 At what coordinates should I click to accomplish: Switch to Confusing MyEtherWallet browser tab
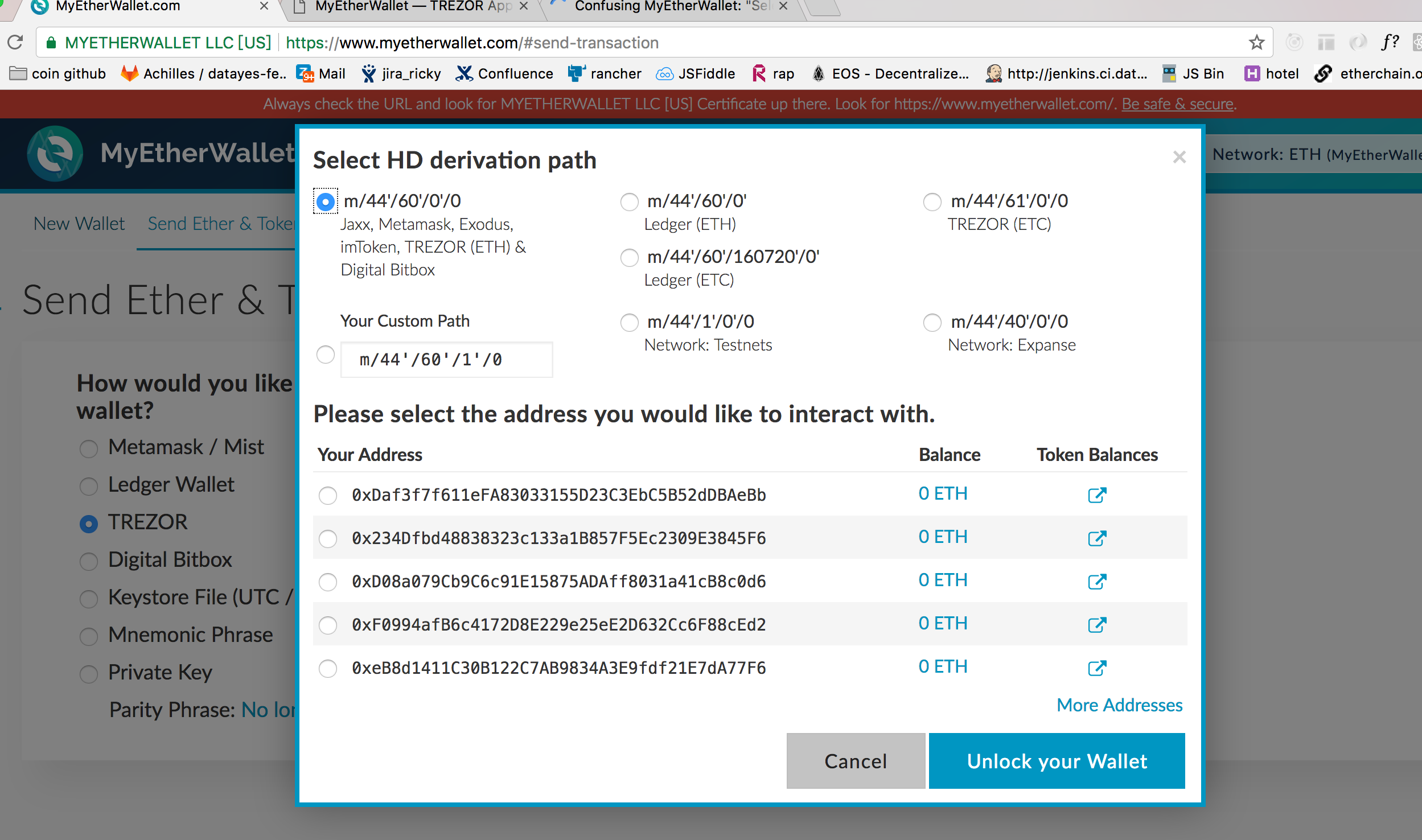coord(673,7)
